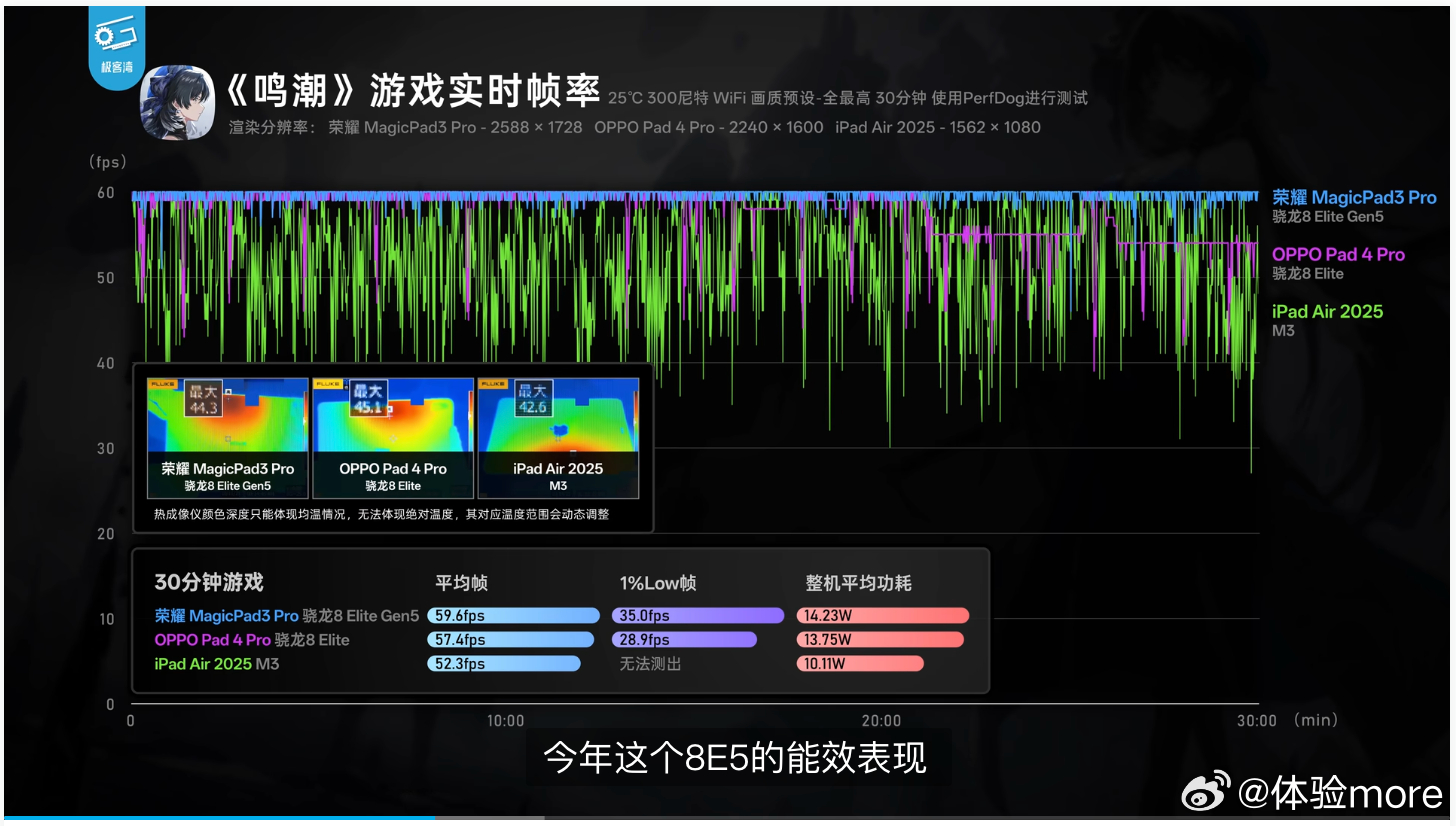Select the 57.4fps average frame value

[460, 640]
